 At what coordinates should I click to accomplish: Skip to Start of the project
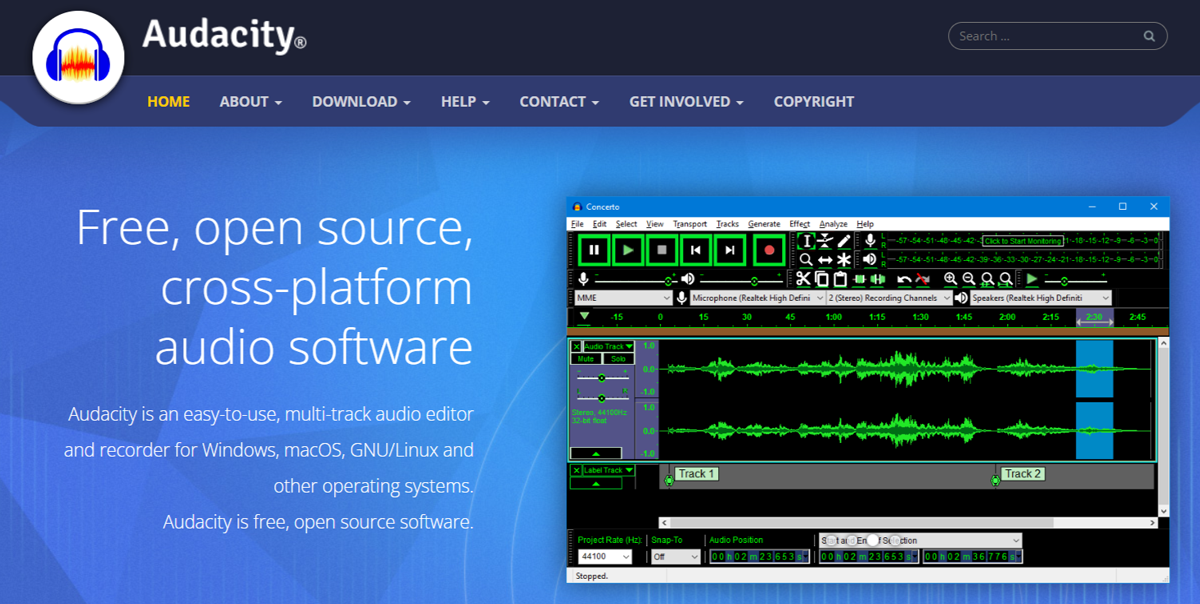pyautogui.click(x=696, y=250)
